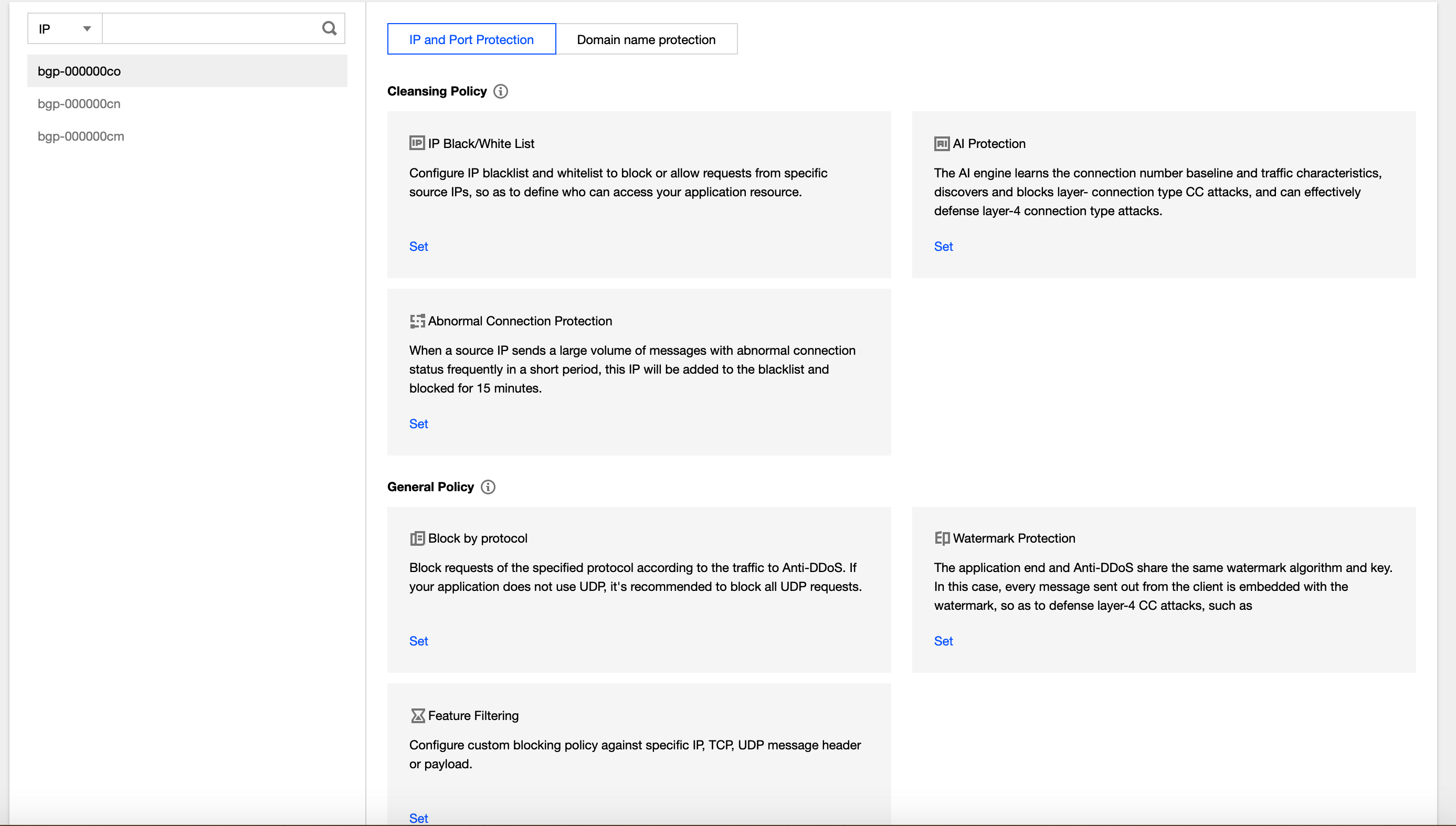Click the AI Protection card title
1456x826 pixels.
point(989,144)
